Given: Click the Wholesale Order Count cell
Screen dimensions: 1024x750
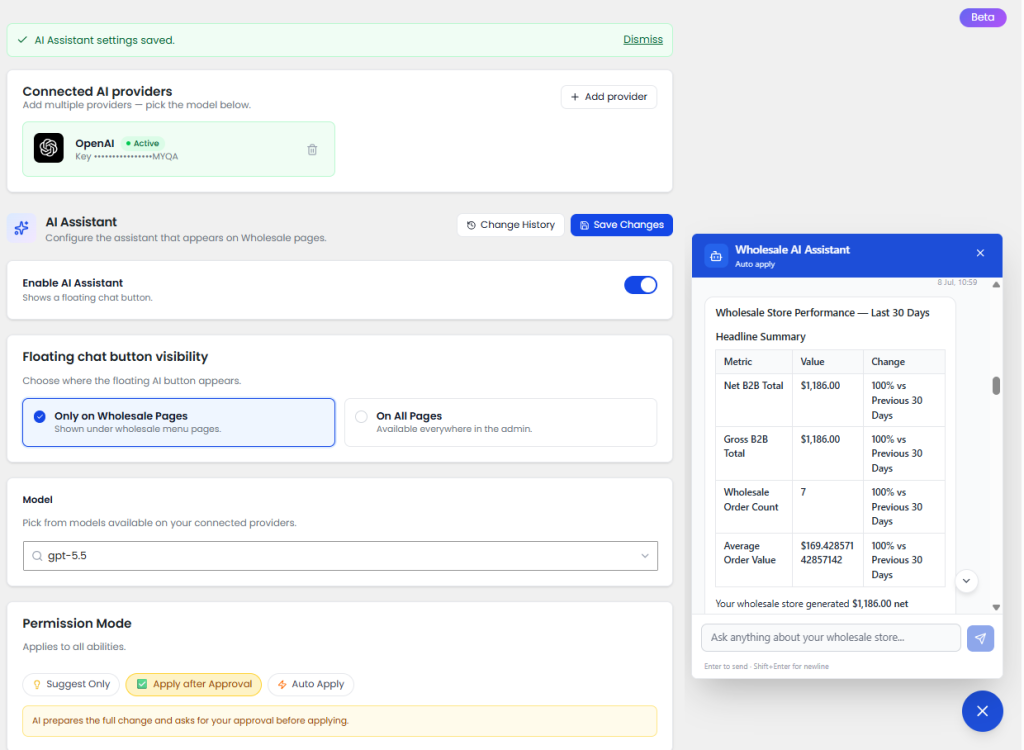Looking at the screenshot, I should [x=754, y=507].
